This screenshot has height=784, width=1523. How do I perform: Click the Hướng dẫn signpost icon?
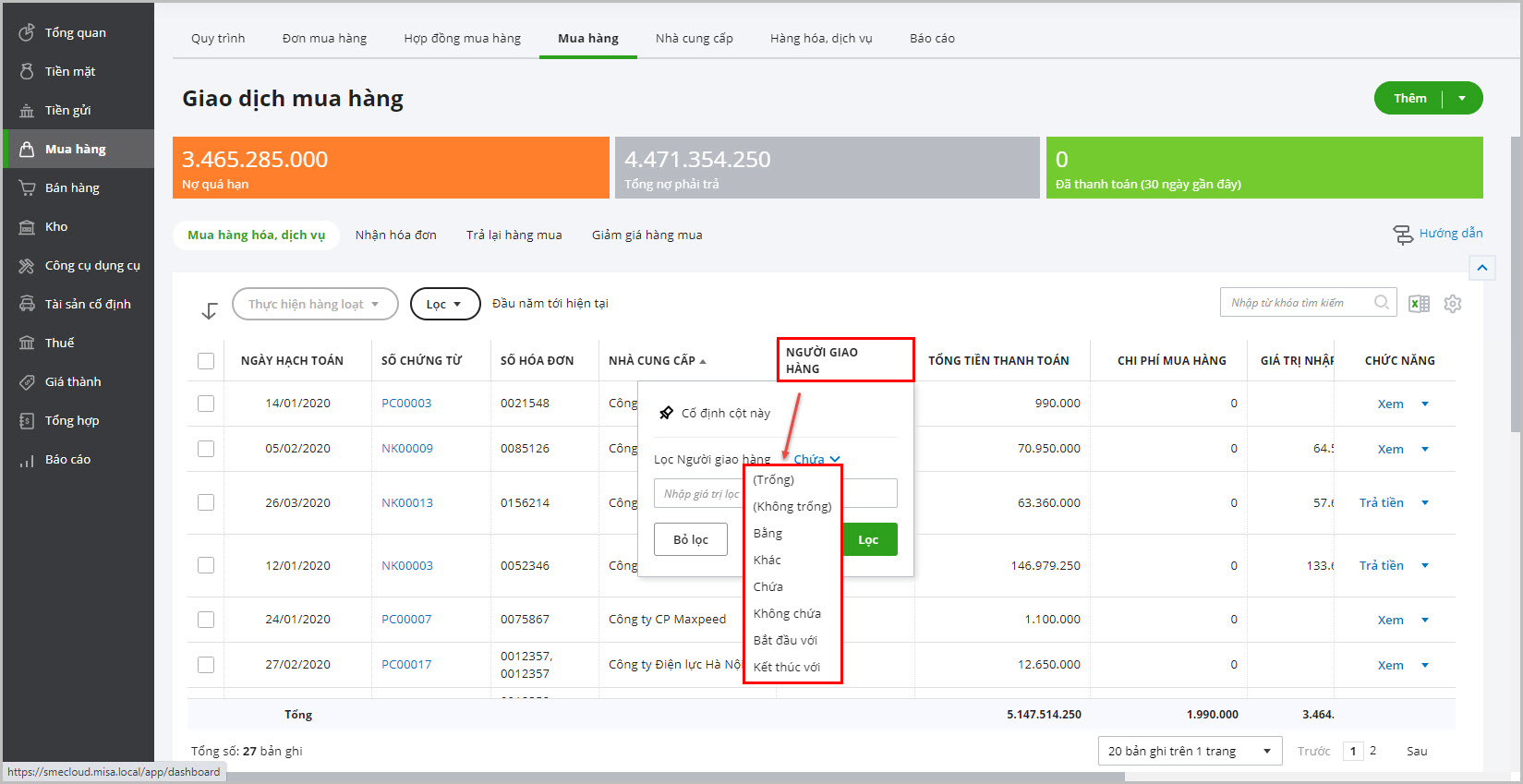coord(1403,235)
